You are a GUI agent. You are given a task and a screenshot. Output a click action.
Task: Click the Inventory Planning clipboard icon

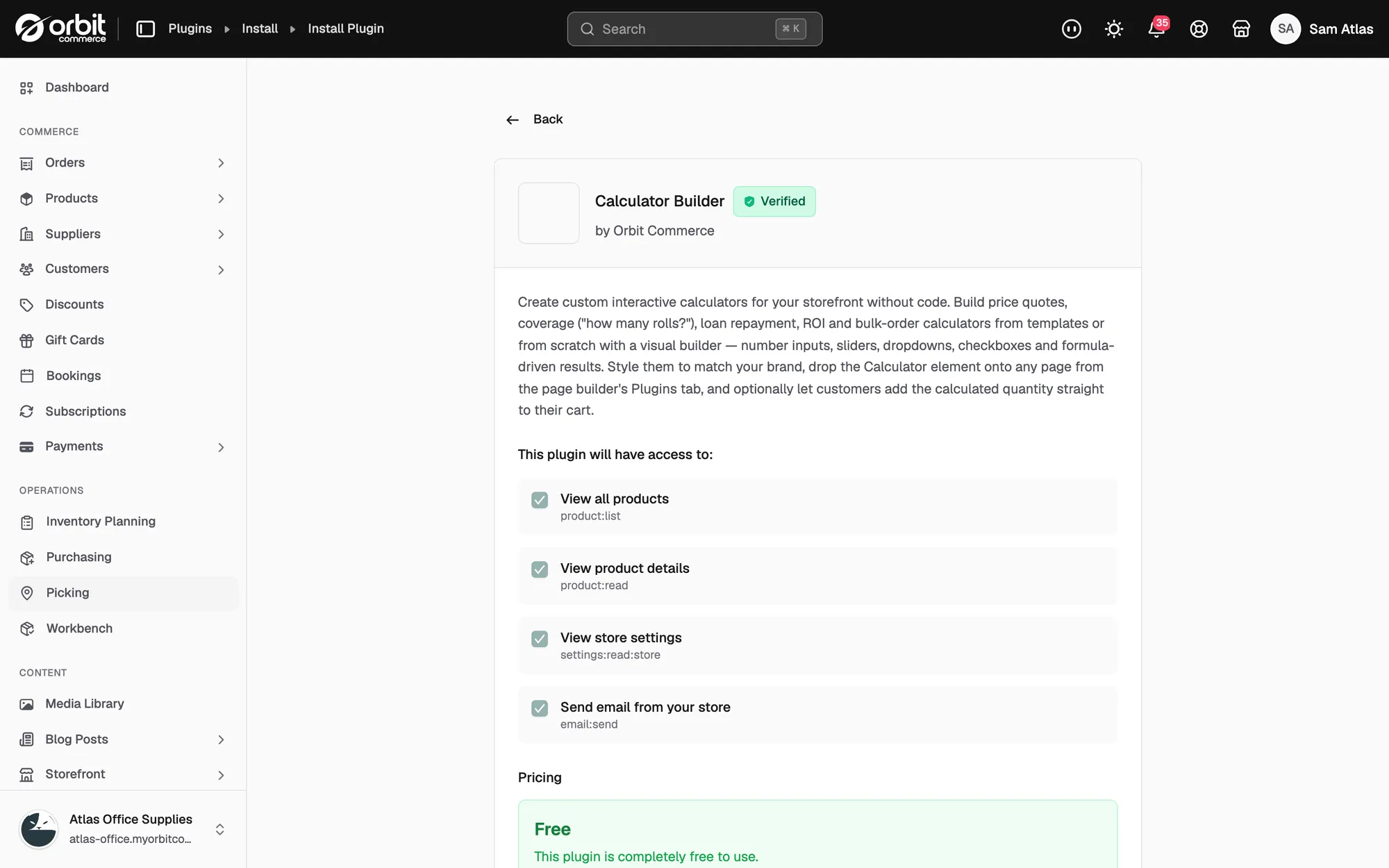(x=27, y=522)
